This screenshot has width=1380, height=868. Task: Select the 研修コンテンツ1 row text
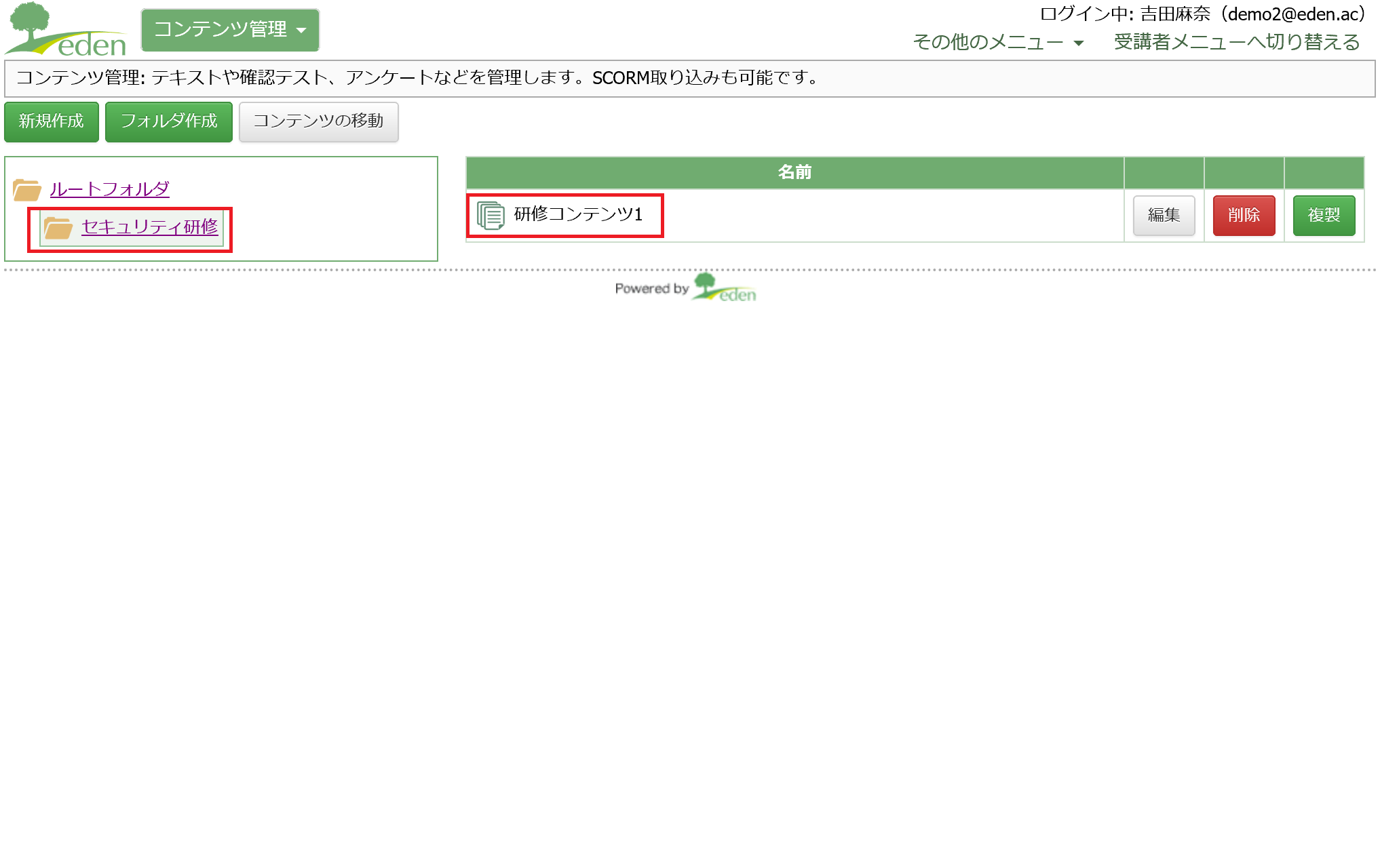click(579, 214)
